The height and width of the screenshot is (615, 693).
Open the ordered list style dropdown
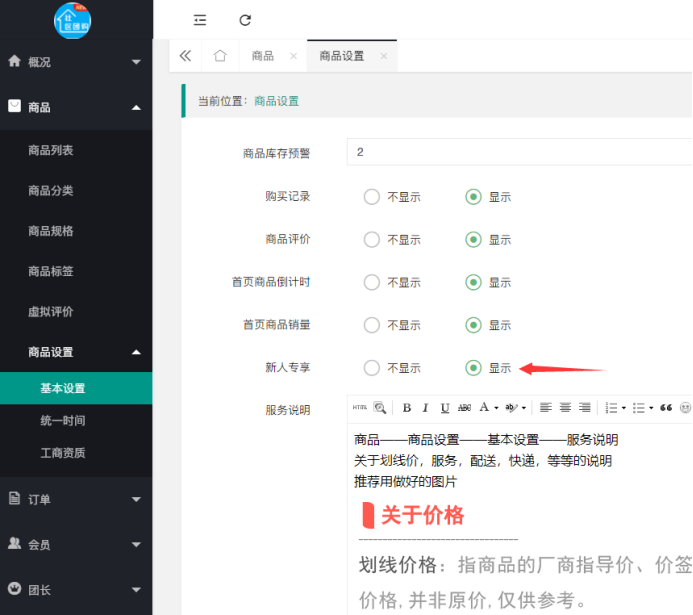coord(624,408)
